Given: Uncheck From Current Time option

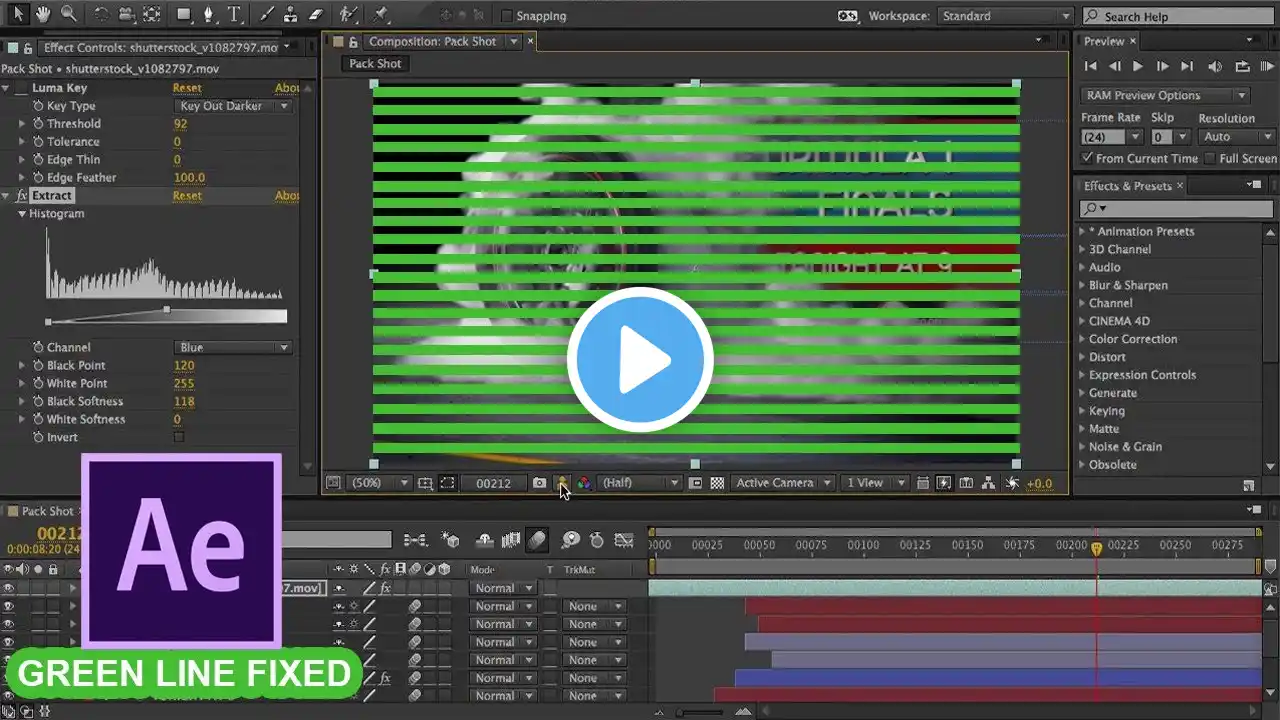Looking at the screenshot, I should click(x=1088, y=158).
